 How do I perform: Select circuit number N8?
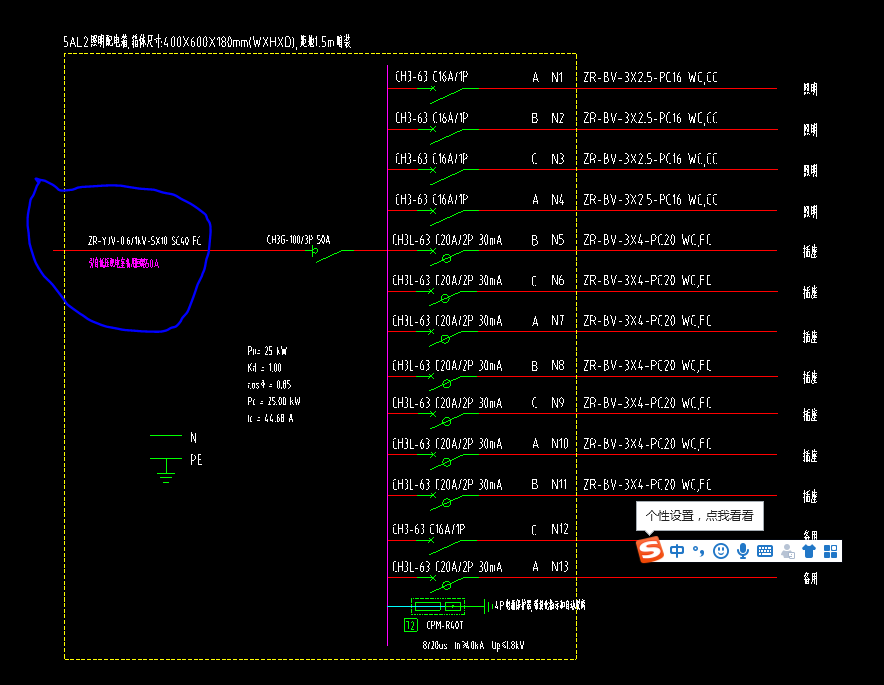coord(557,366)
